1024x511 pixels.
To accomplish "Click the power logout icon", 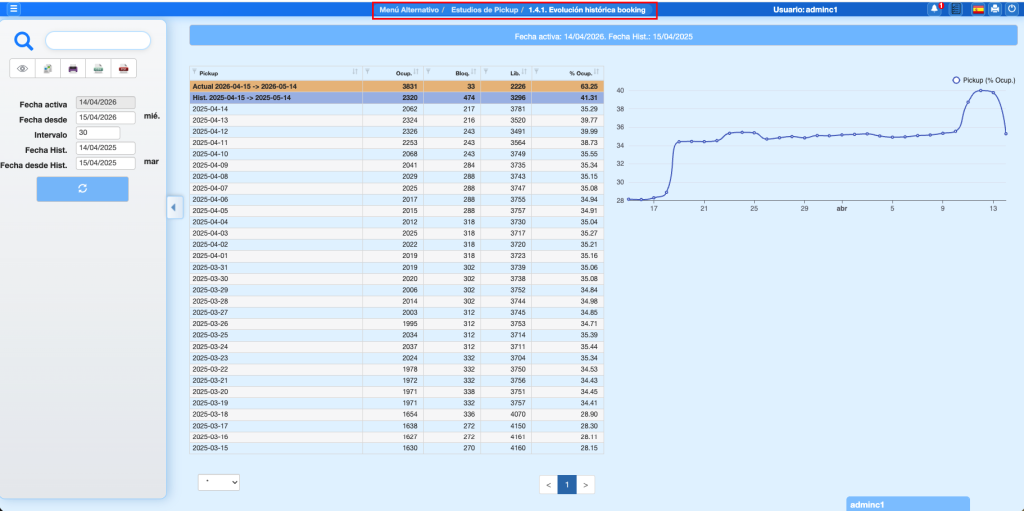I will (1011, 9).
